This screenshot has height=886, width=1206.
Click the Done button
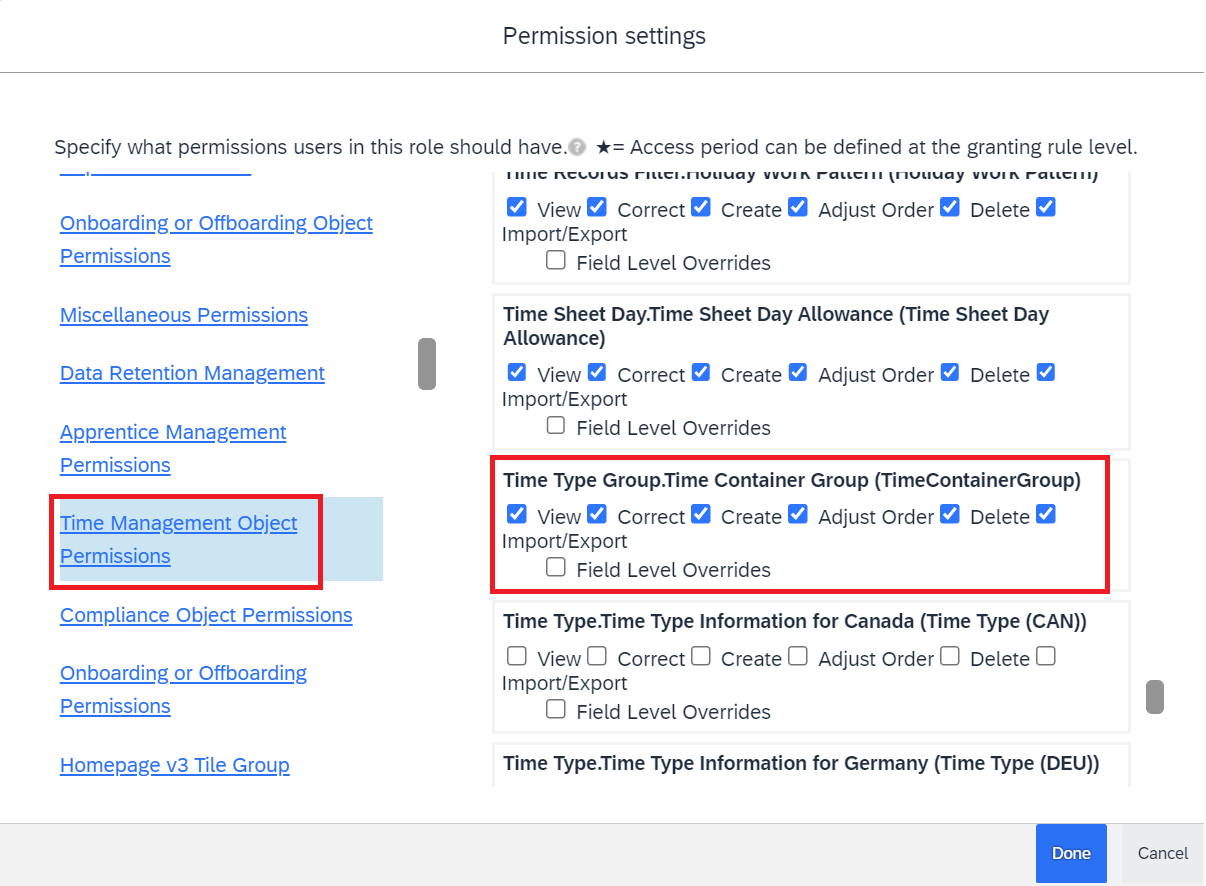click(x=1071, y=853)
